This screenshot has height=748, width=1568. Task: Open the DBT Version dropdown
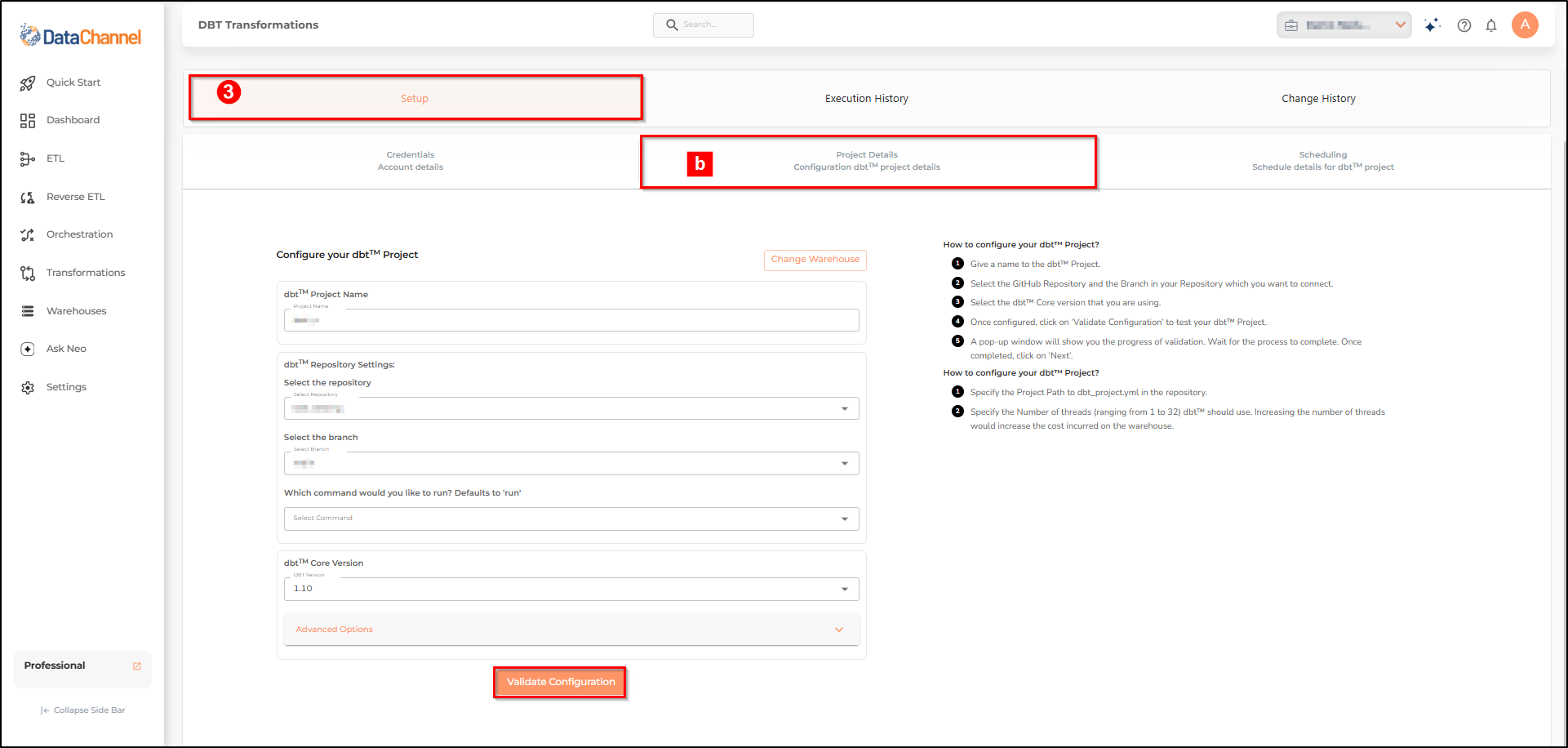coord(571,589)
